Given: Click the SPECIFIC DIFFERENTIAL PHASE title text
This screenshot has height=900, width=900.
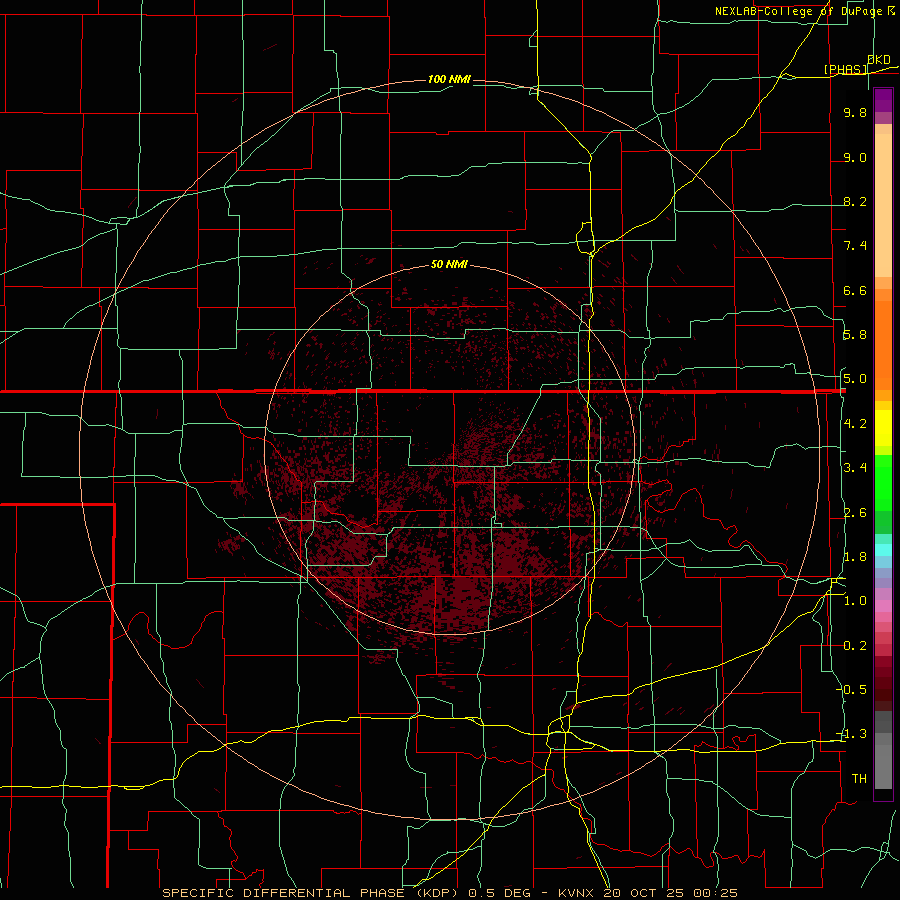Looking at the screenshot, I should point(286,893).
